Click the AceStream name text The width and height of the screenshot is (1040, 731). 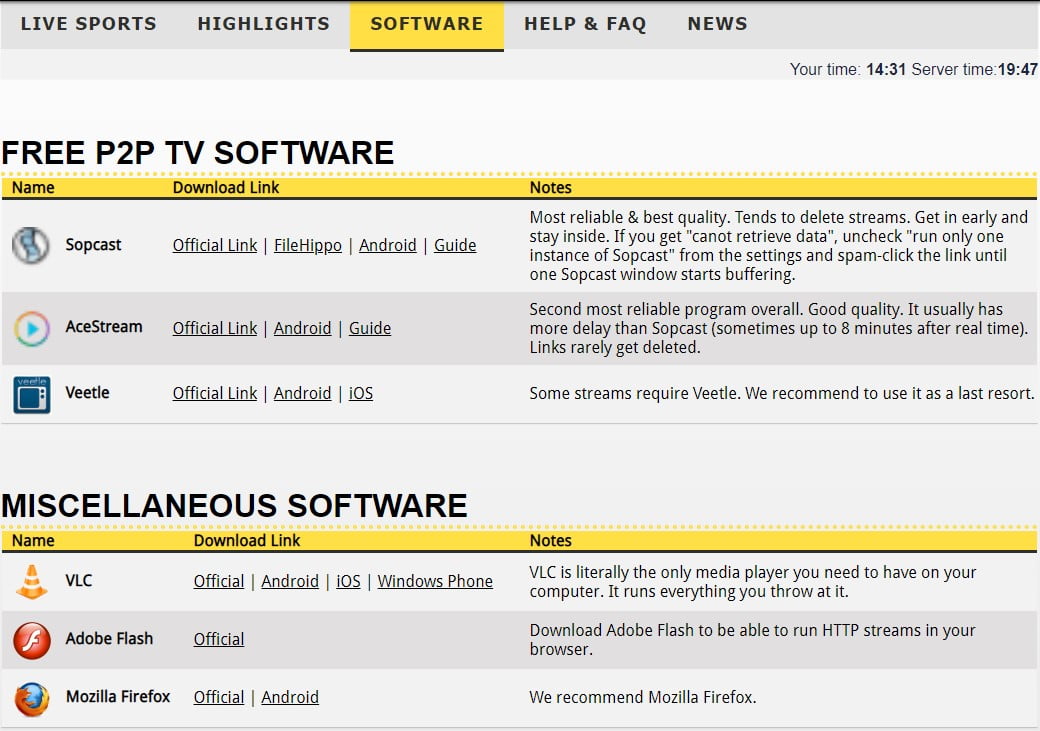(x=104, y=326)
